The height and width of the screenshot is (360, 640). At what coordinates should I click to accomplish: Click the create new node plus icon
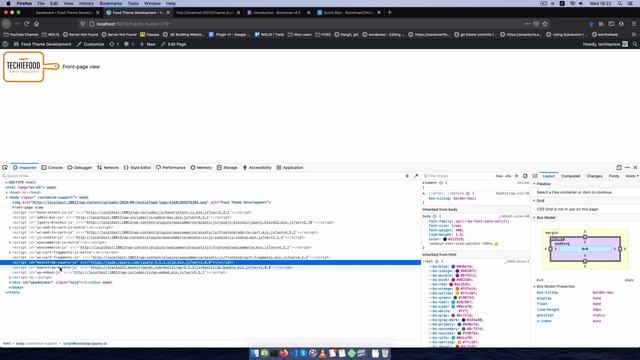(407, 176)
